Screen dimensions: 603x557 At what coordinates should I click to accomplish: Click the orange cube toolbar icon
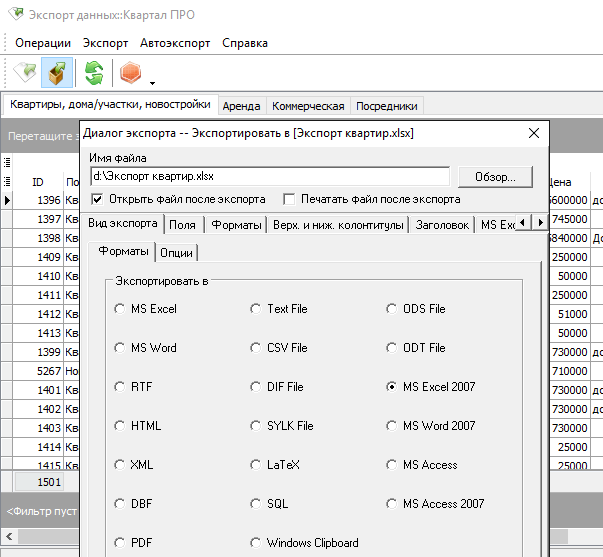coord(130,73)
